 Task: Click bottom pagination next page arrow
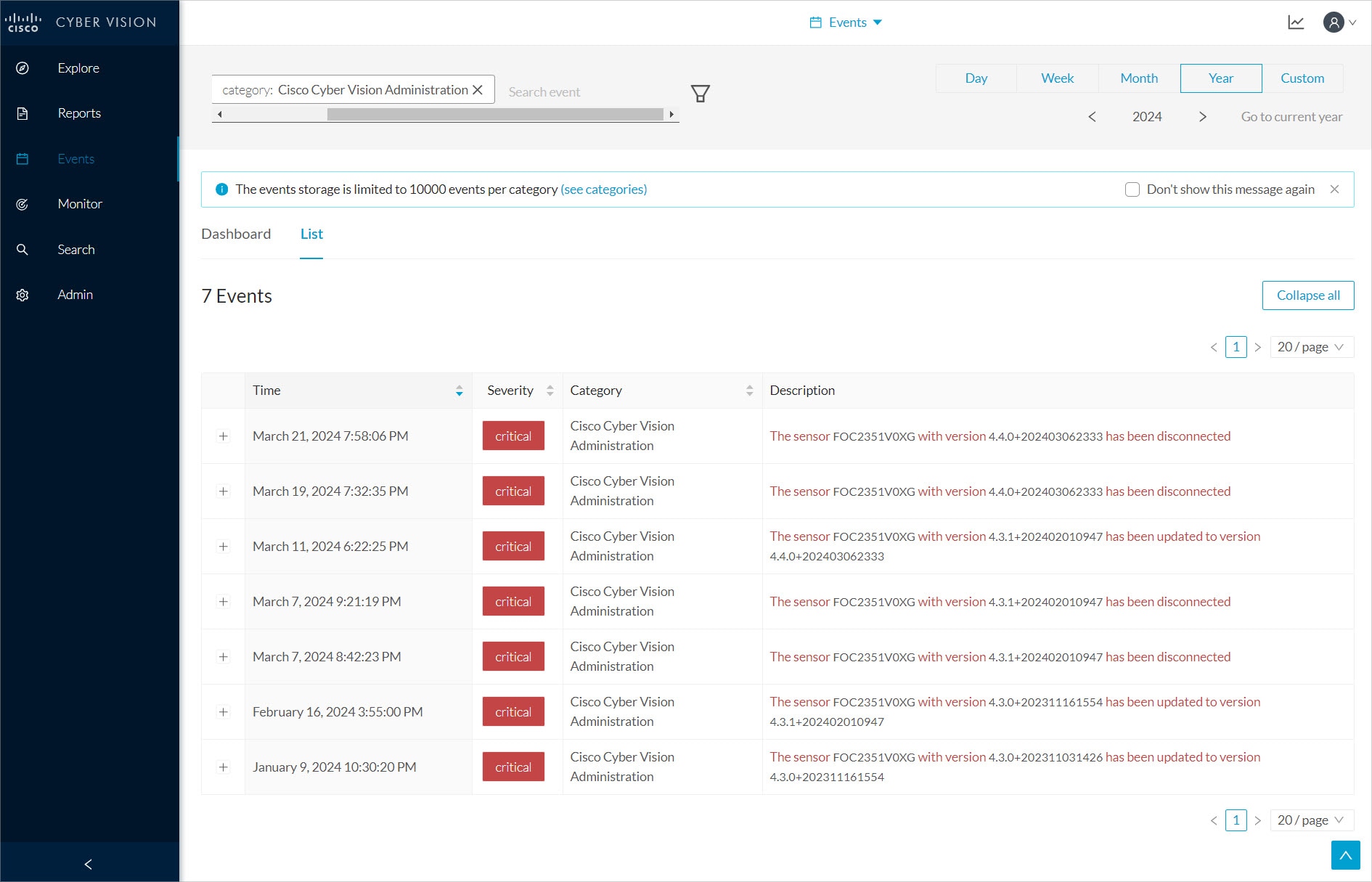point(1258,820)
